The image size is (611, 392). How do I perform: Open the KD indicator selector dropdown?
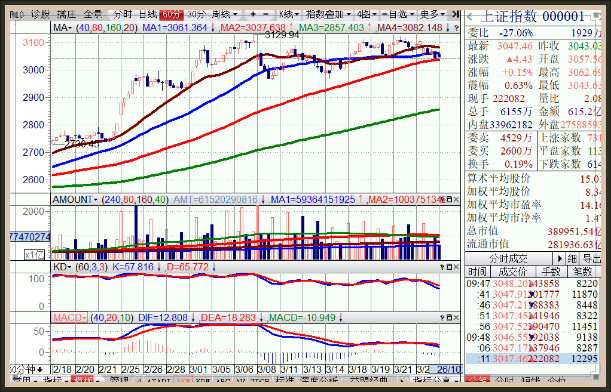coord(62,267)
